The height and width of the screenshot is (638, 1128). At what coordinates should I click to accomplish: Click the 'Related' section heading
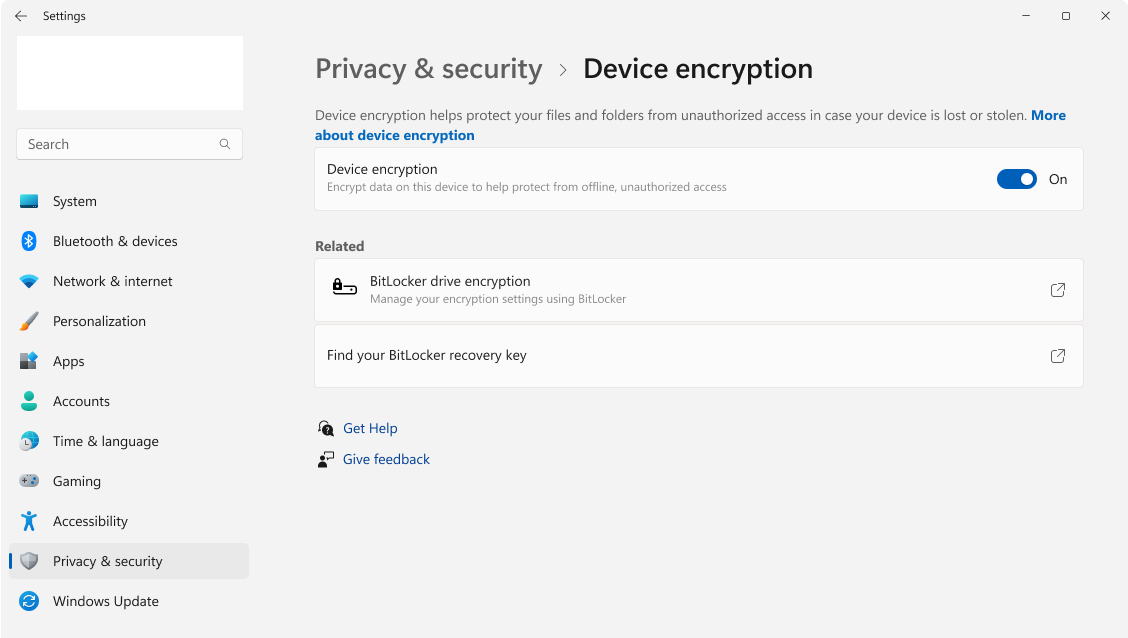[x=340, y=246]
